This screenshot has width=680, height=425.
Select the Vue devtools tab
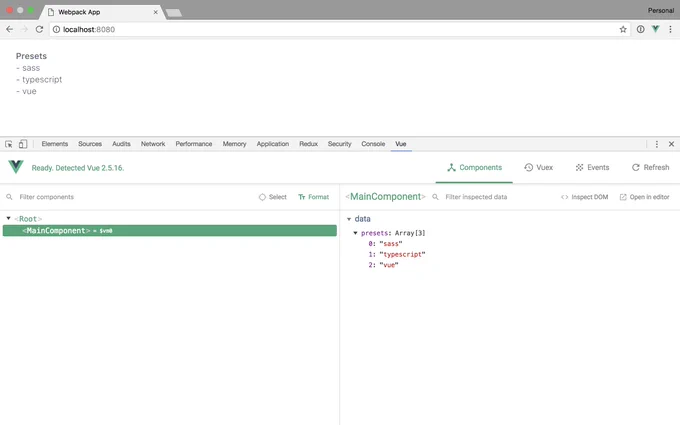(x=401, y=144)
